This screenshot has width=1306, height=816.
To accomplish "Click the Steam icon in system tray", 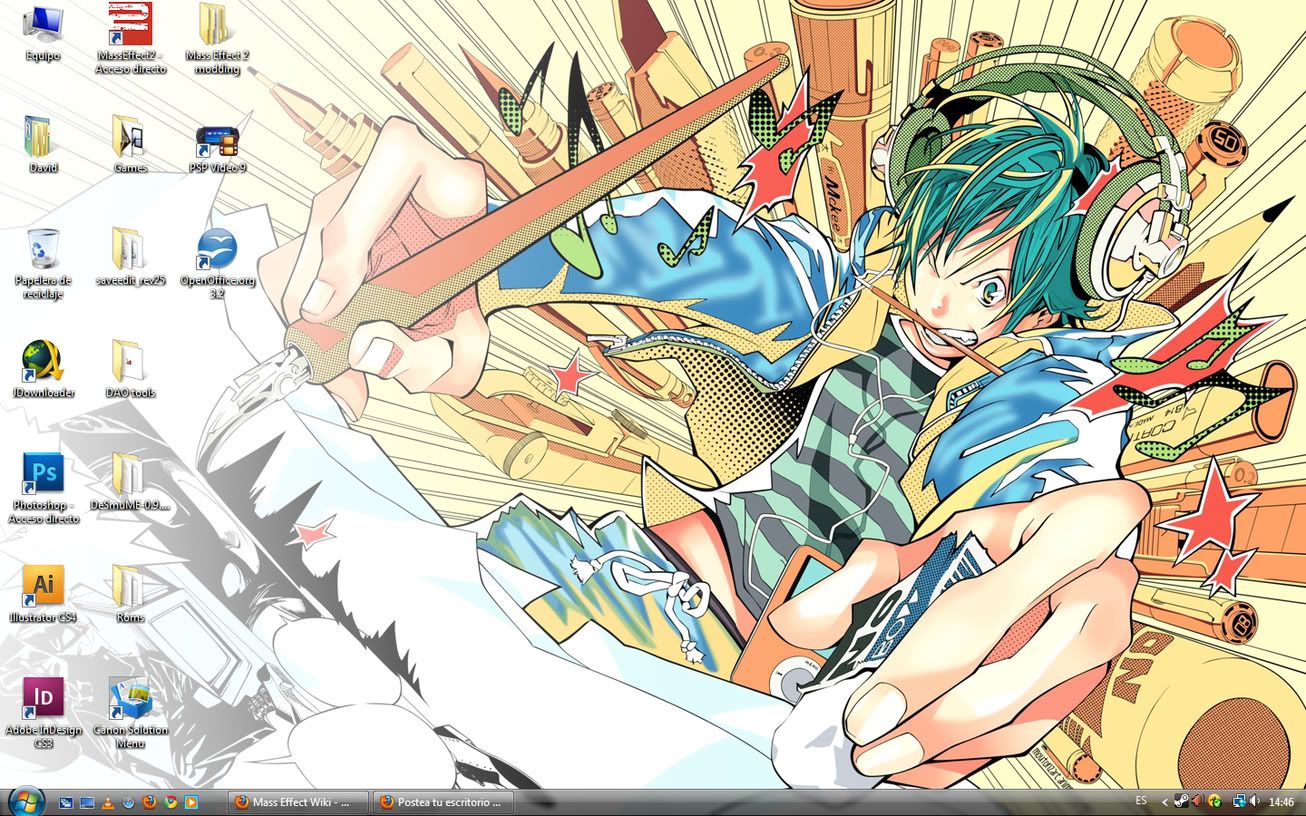I will pyautogui.click(x=1181, y=801).
